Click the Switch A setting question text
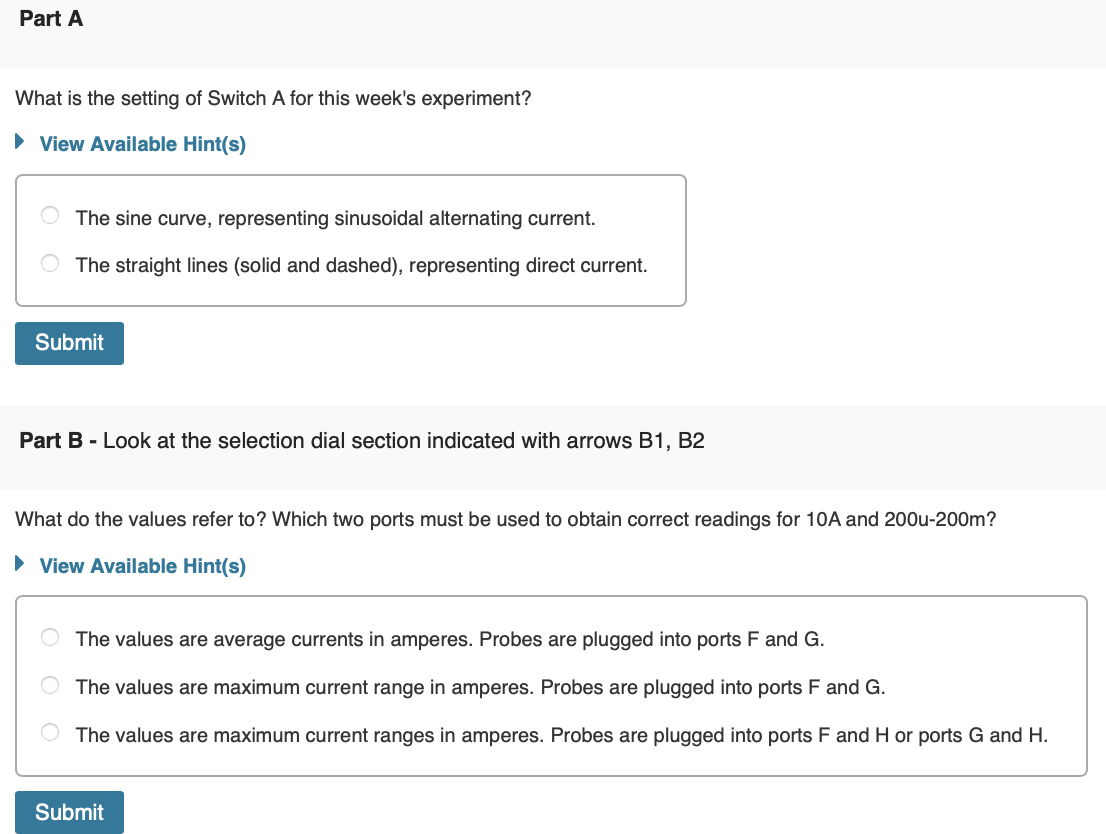 coord(273,99)
